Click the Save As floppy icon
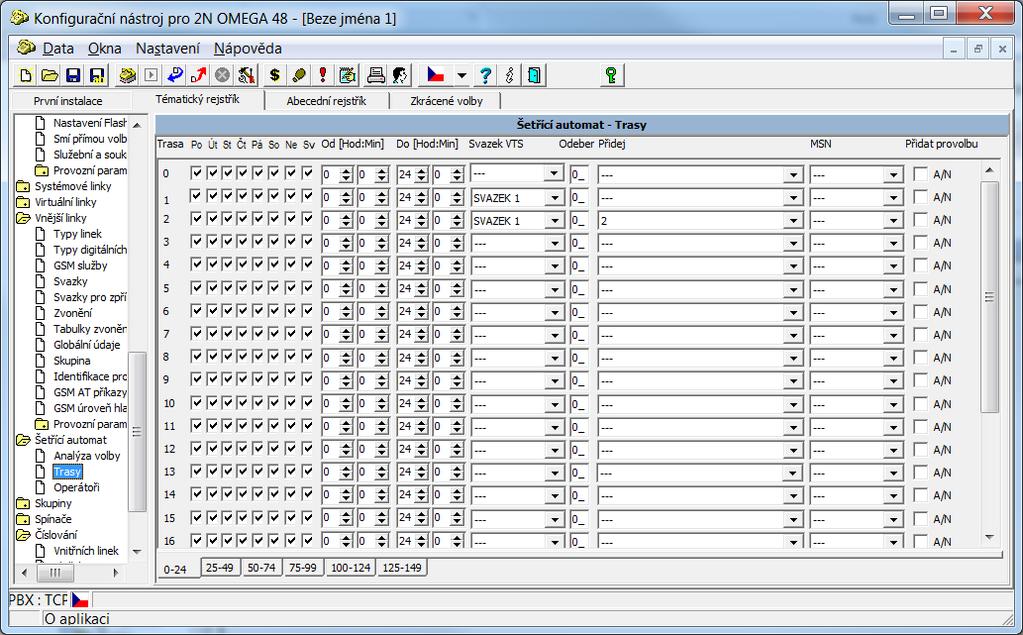The width and height of the screenshot is (1023, 635). coord(97,75)
